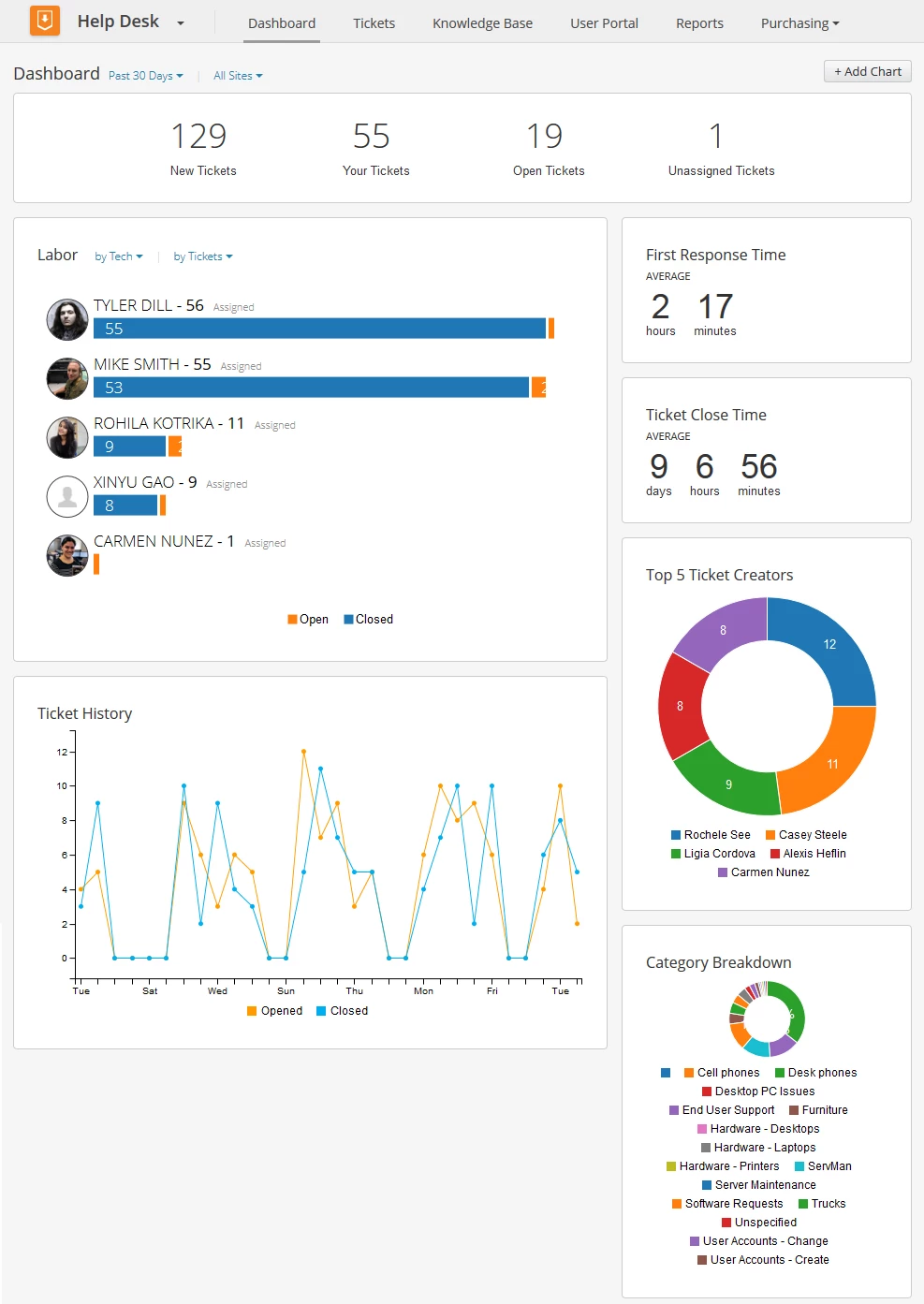Toggle Software Requests legend entry
This screenshot has height=1304, width=924.
tap(727, 1204)
